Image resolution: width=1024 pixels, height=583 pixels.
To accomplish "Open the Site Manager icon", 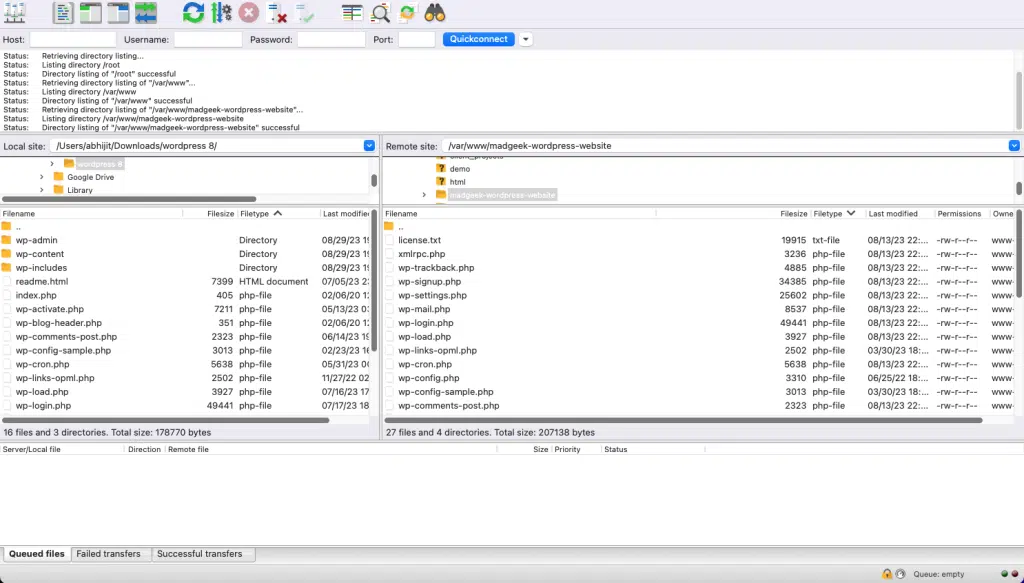I will click(x=15, y=13).
